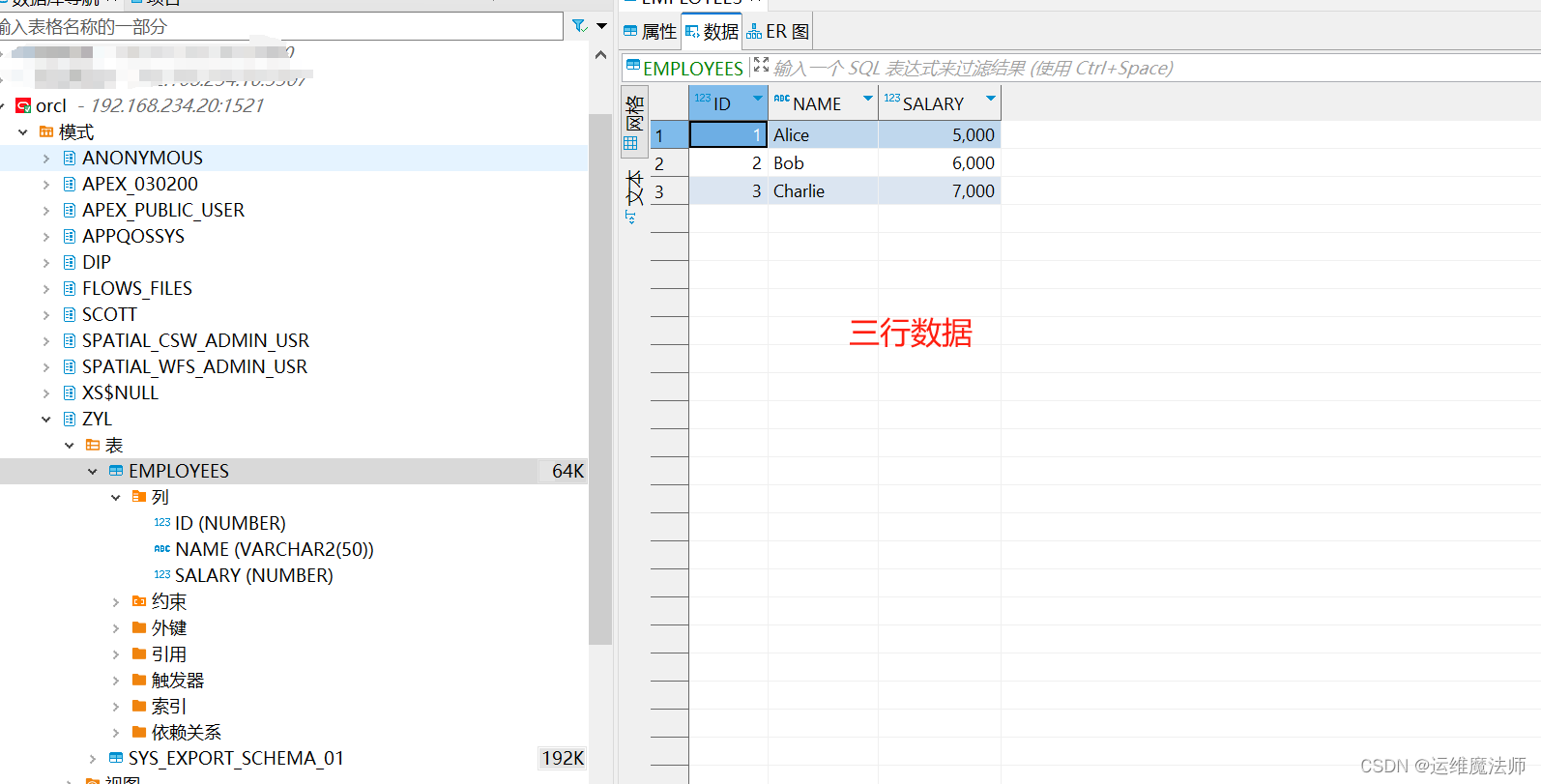Select row header number 3
Viewport: 1541px width, 784px height.
pyautogui.click(x=669, y=191)
